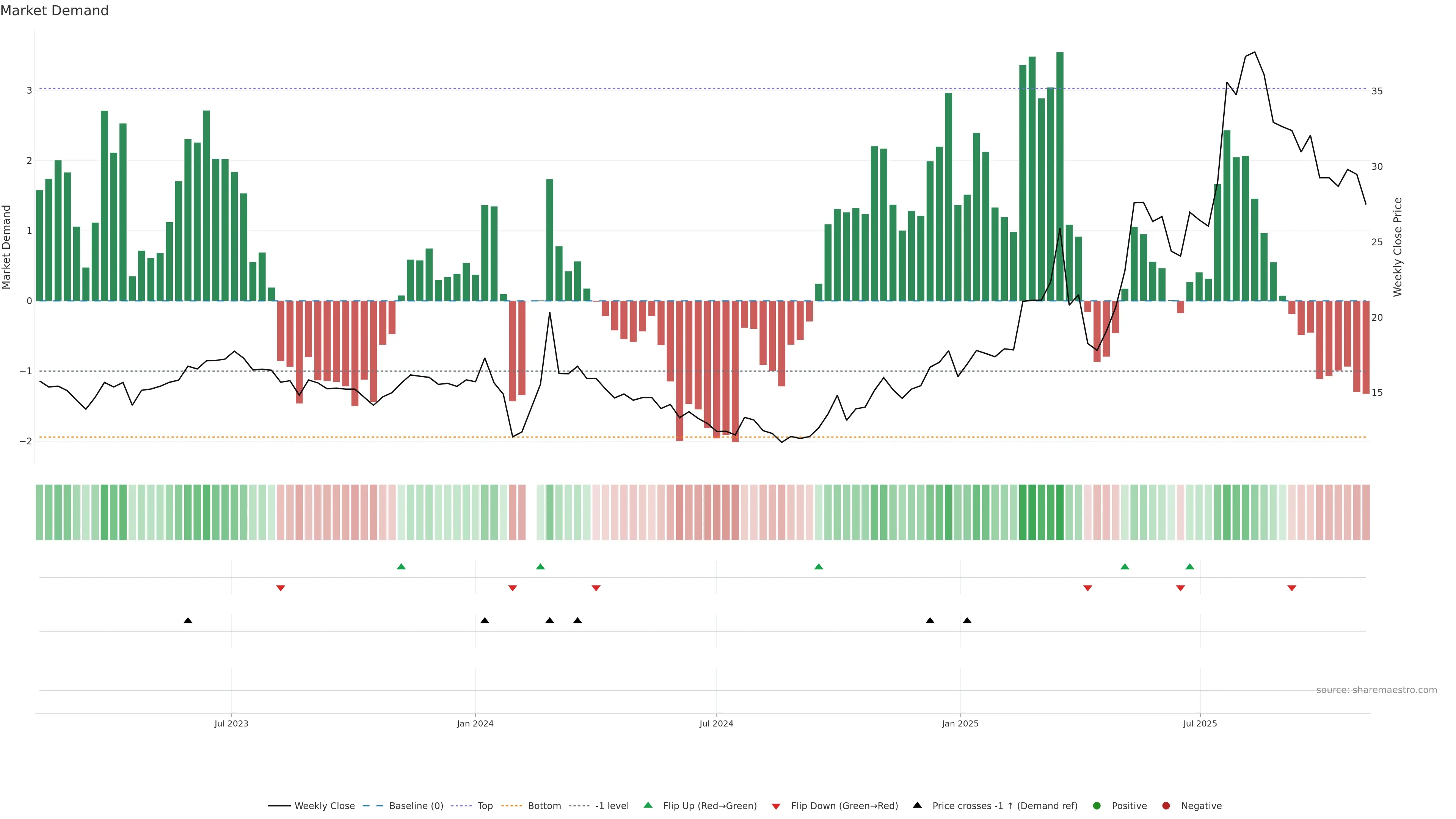This screenshot has height=819, width=1456.
Task: Click the first black price-cross triangle marker
Action: 188,621
